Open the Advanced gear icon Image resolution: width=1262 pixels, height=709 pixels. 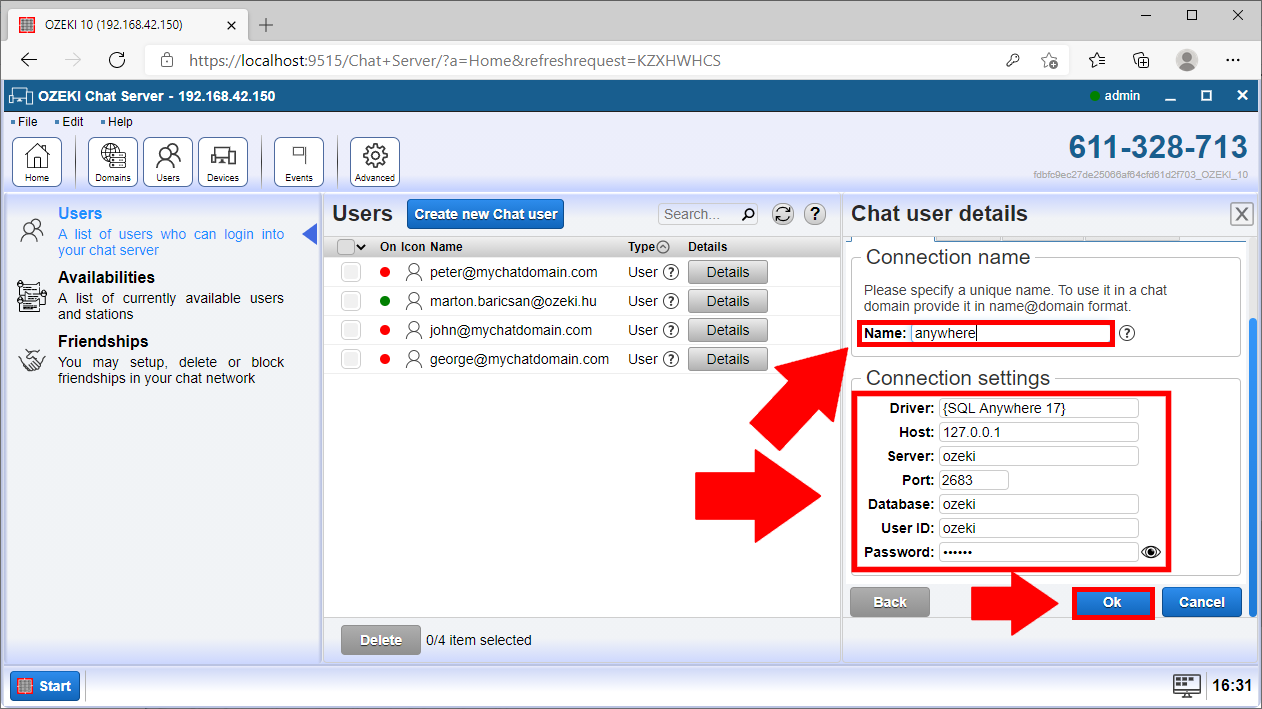(375, 162)
